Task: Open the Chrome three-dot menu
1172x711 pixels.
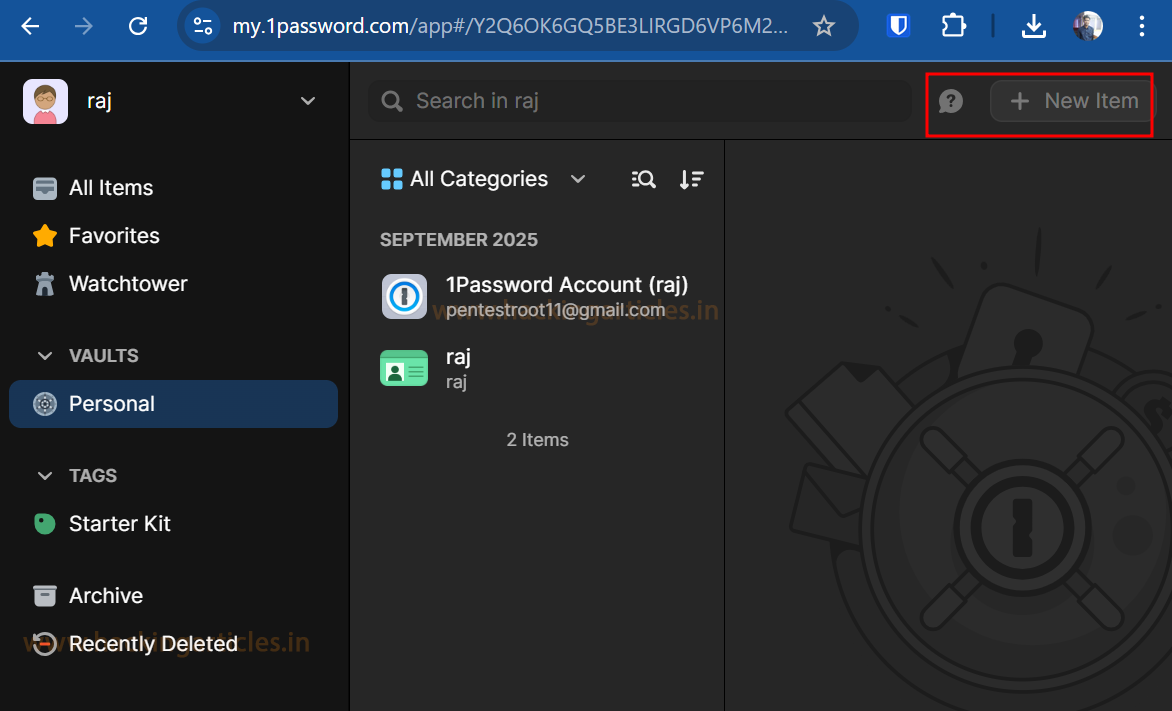Action: click(1141, 26)
